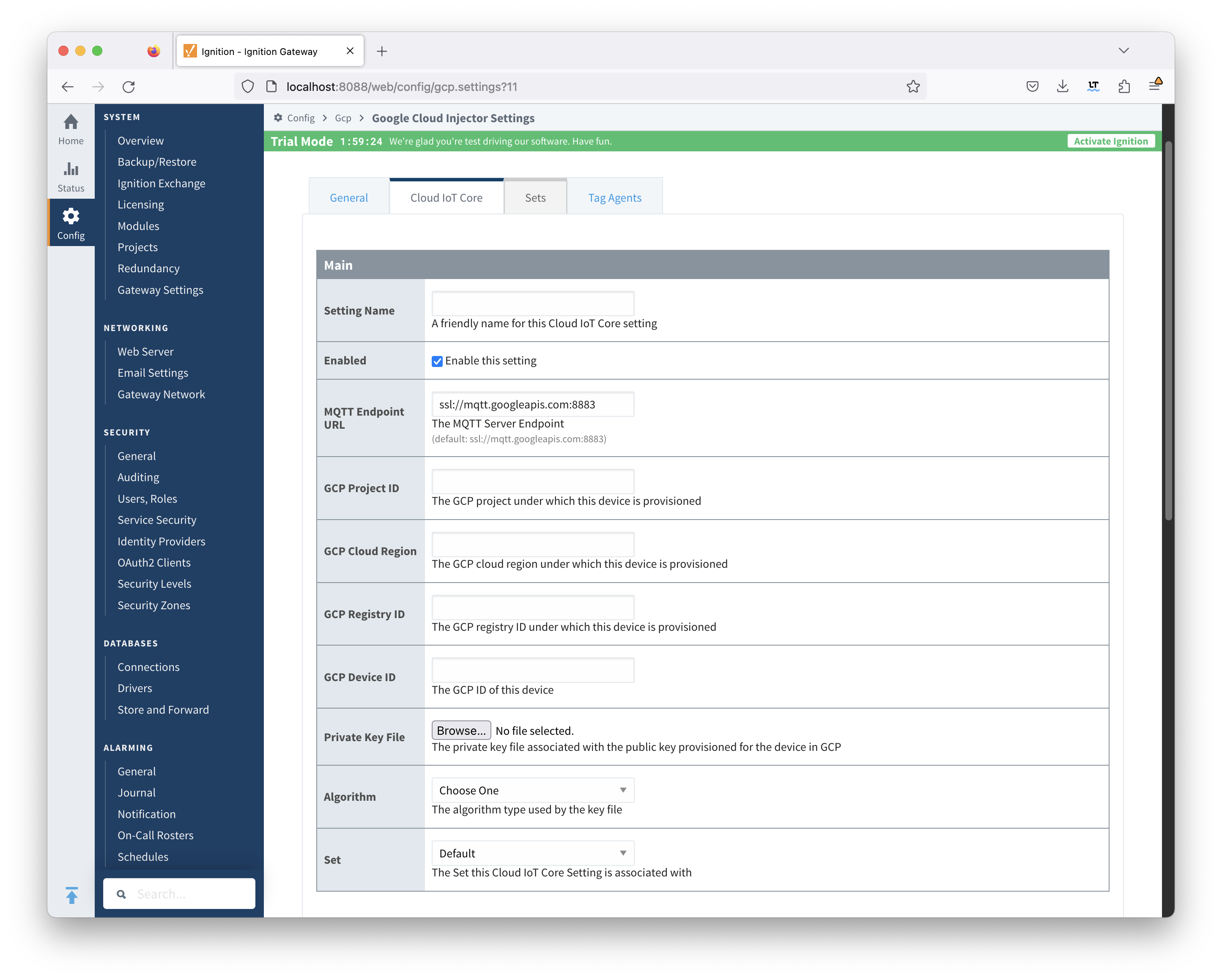Click Browse for Private Key File
This screenshot has width=1222, height=980.
point(461,731)
